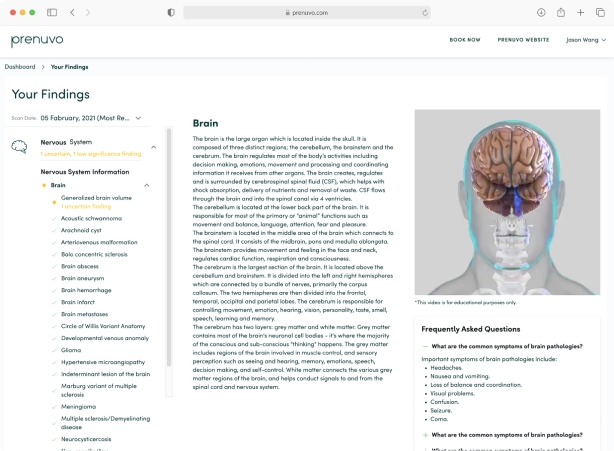Viewport: 614px width, 451px height.
Task: Click the 3D brain anatomy video
Action: coord(507,202)
